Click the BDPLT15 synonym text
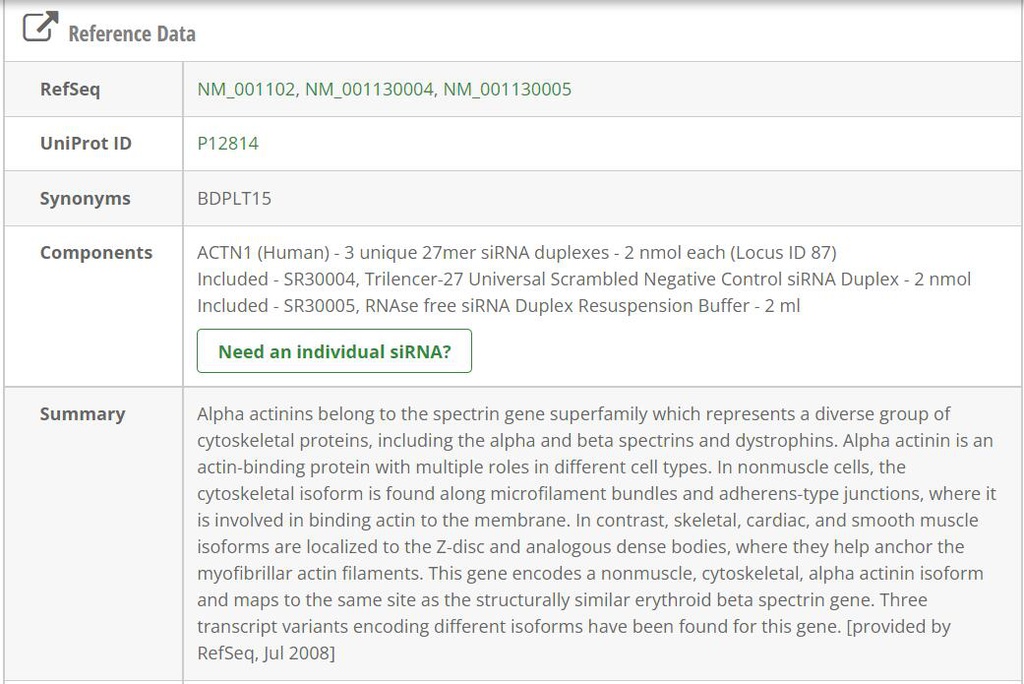 click(232, 198)
